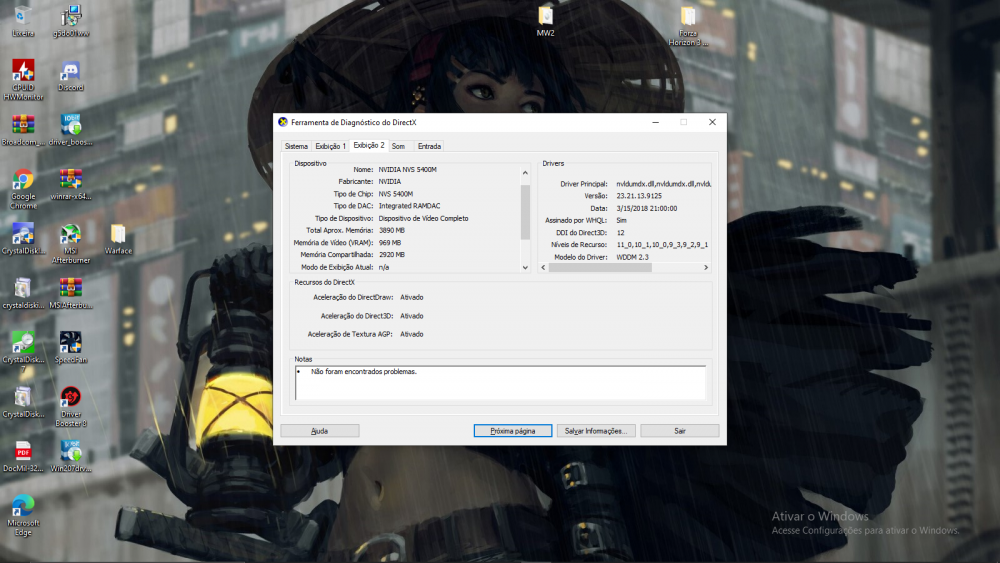Click the 'Aceleração do Direct3D' Ativado value
This screenshot has width=1000, height=563.
coord(412,316)
